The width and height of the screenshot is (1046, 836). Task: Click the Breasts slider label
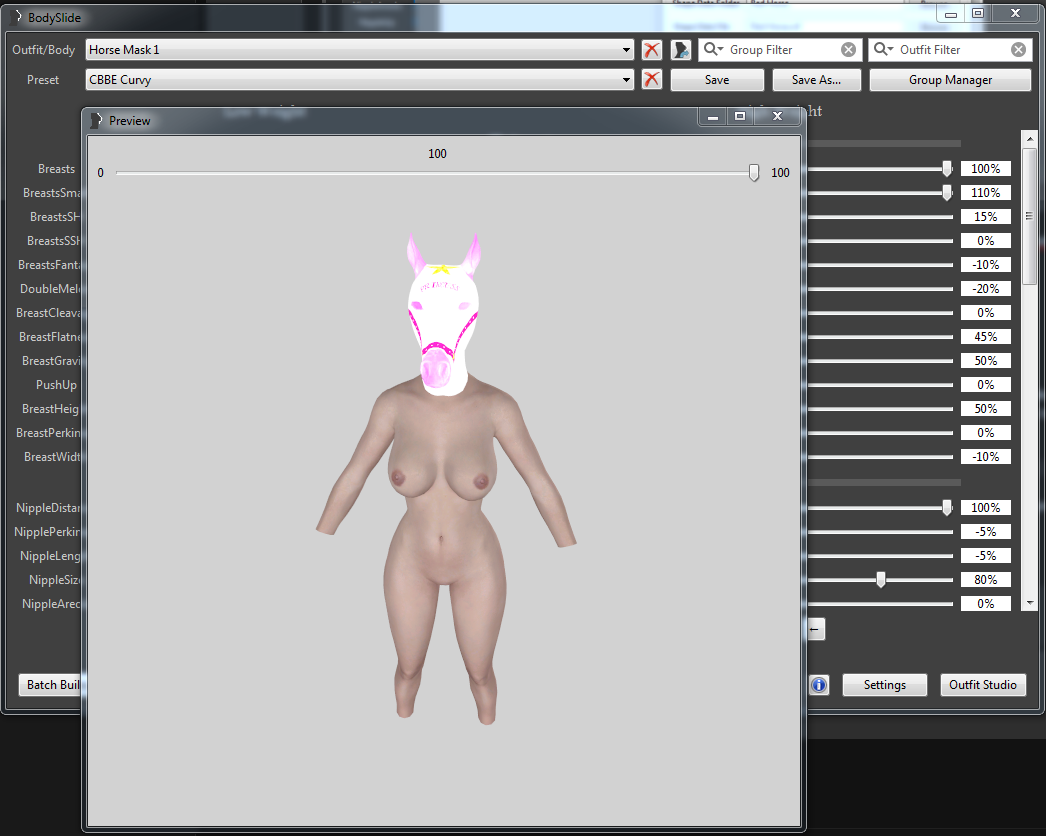(57, 169)
